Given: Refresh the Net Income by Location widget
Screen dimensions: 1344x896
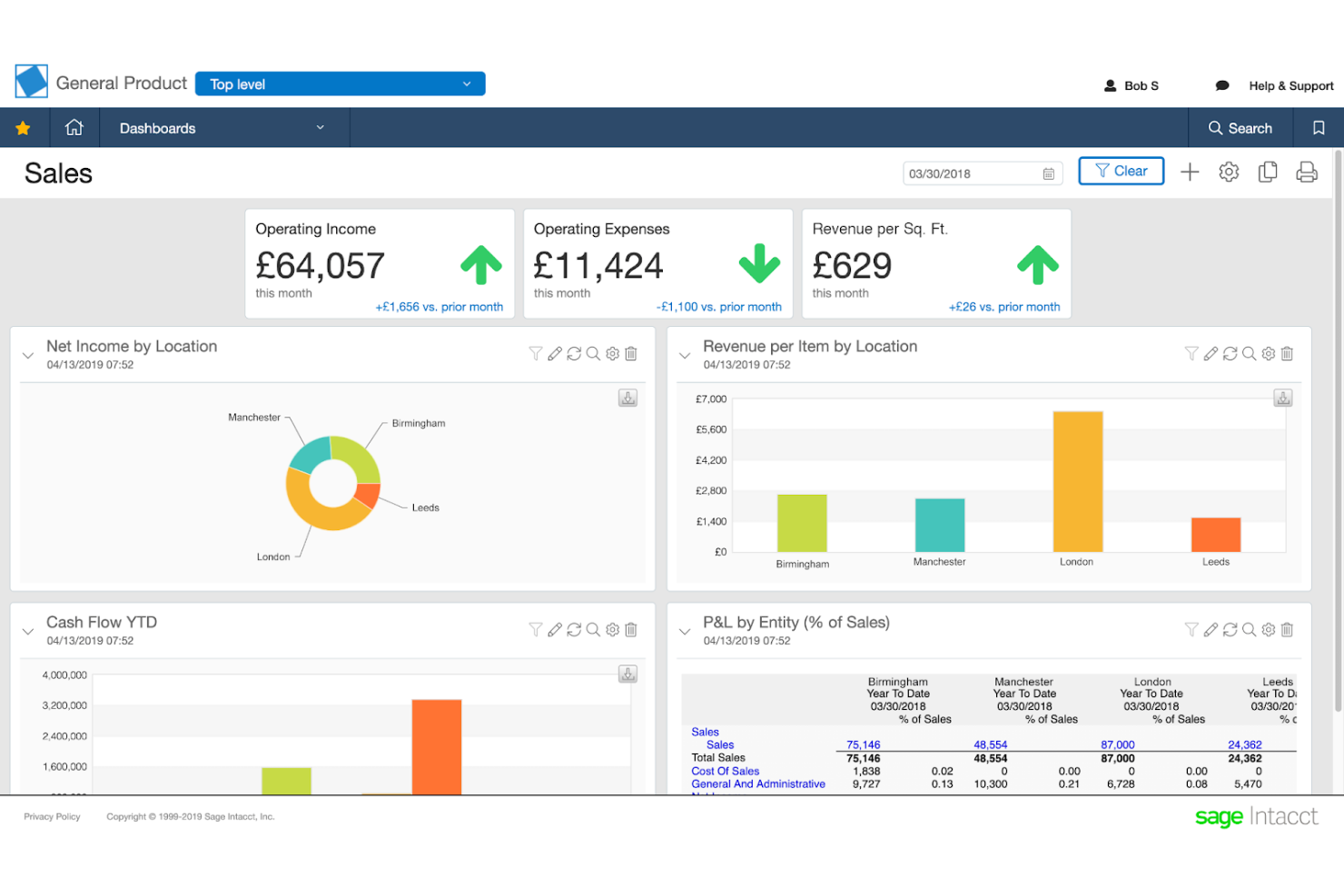Looking at the screenshot, I should [x=574, y=353].
